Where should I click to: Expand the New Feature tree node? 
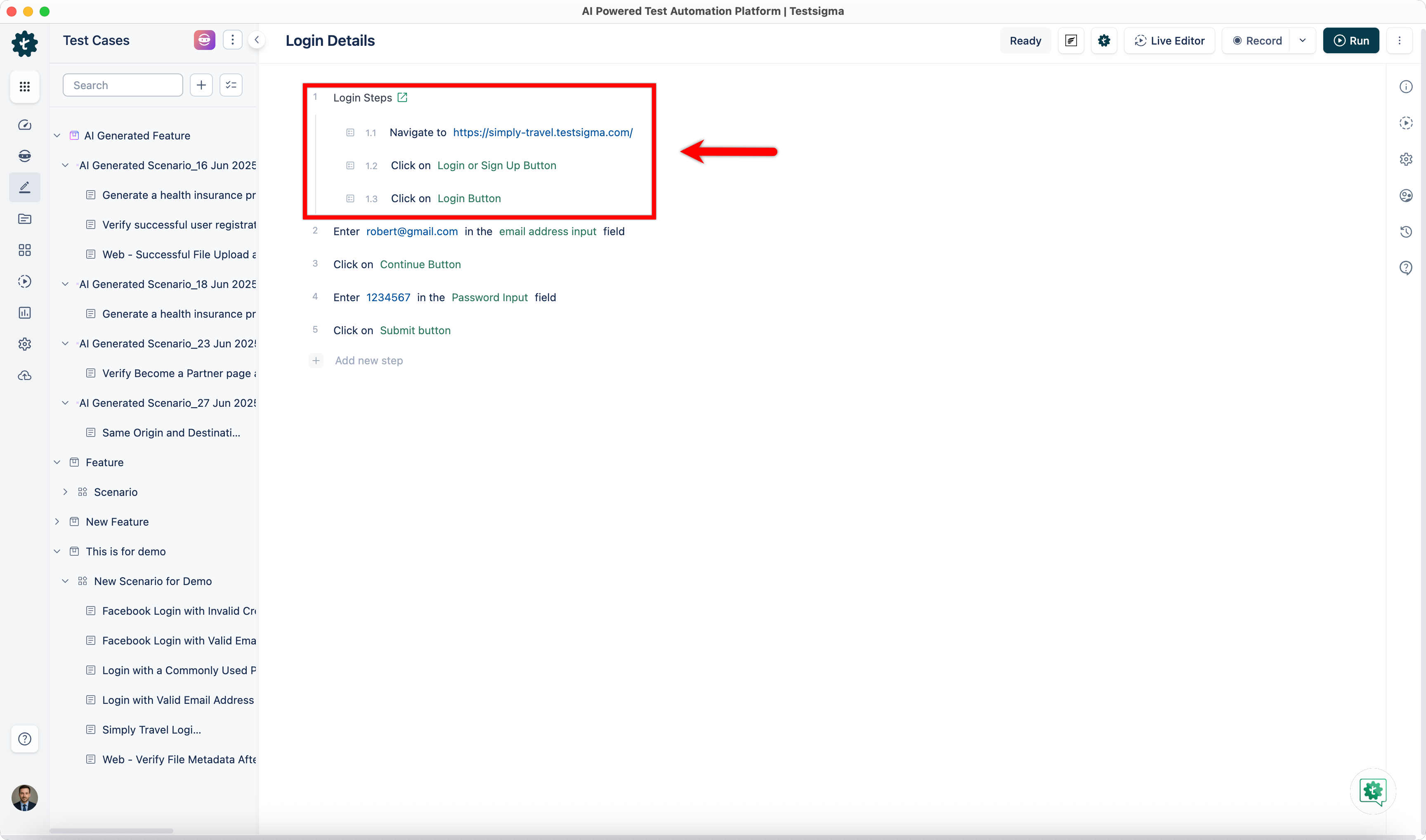pos(57,521)
